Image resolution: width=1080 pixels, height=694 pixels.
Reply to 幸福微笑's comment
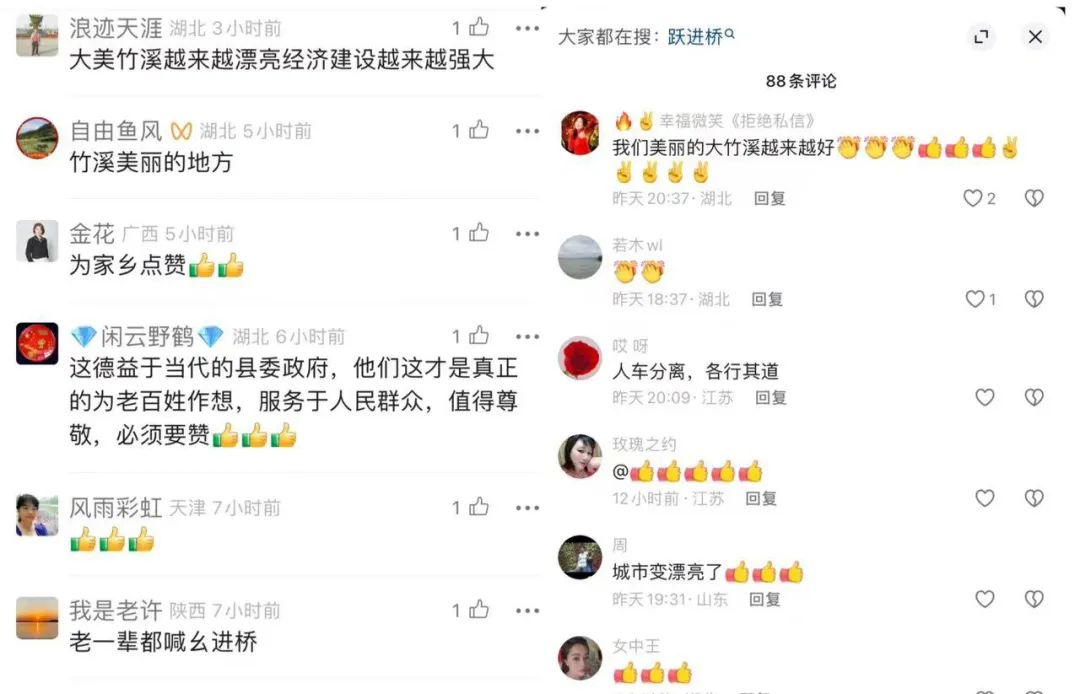769,198
